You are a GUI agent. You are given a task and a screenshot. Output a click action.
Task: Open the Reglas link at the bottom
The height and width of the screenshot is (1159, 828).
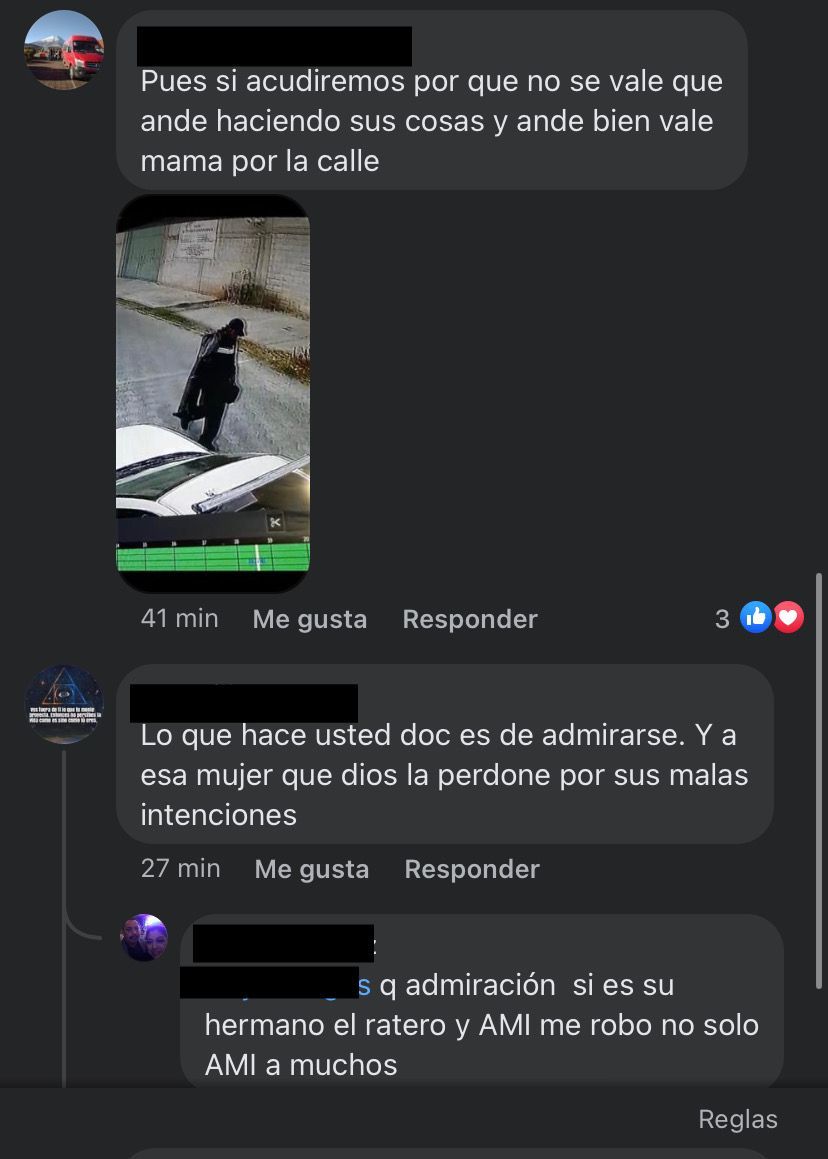point(738,1119)
